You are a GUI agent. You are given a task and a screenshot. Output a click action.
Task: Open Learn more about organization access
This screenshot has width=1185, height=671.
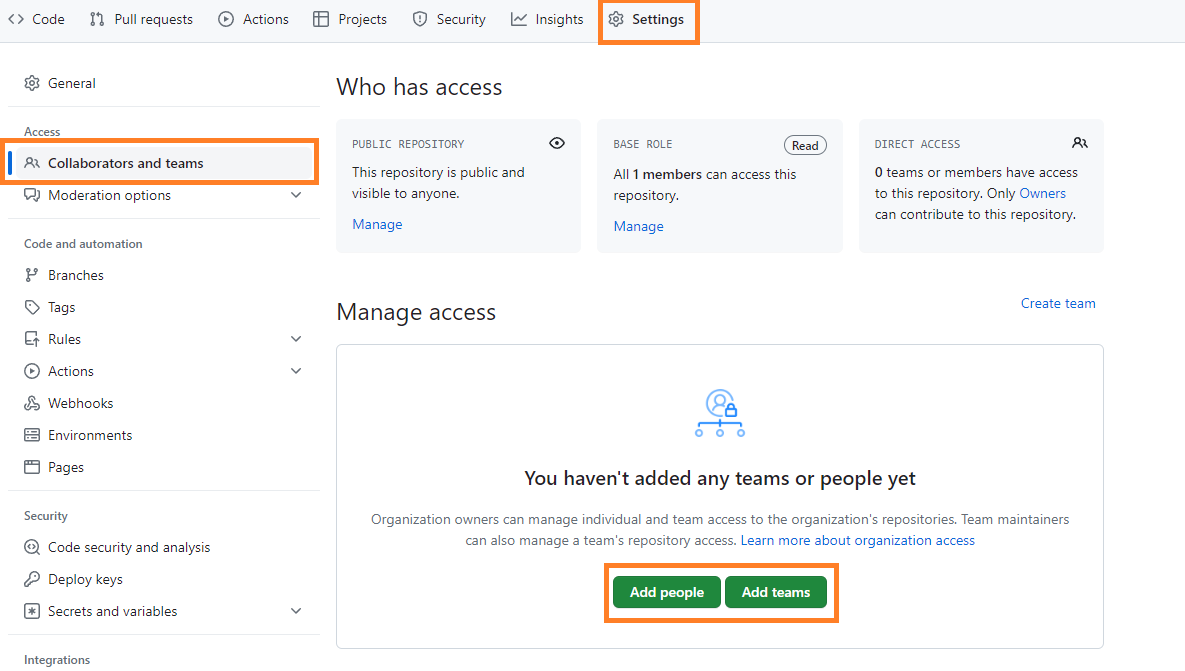[858, 540]
